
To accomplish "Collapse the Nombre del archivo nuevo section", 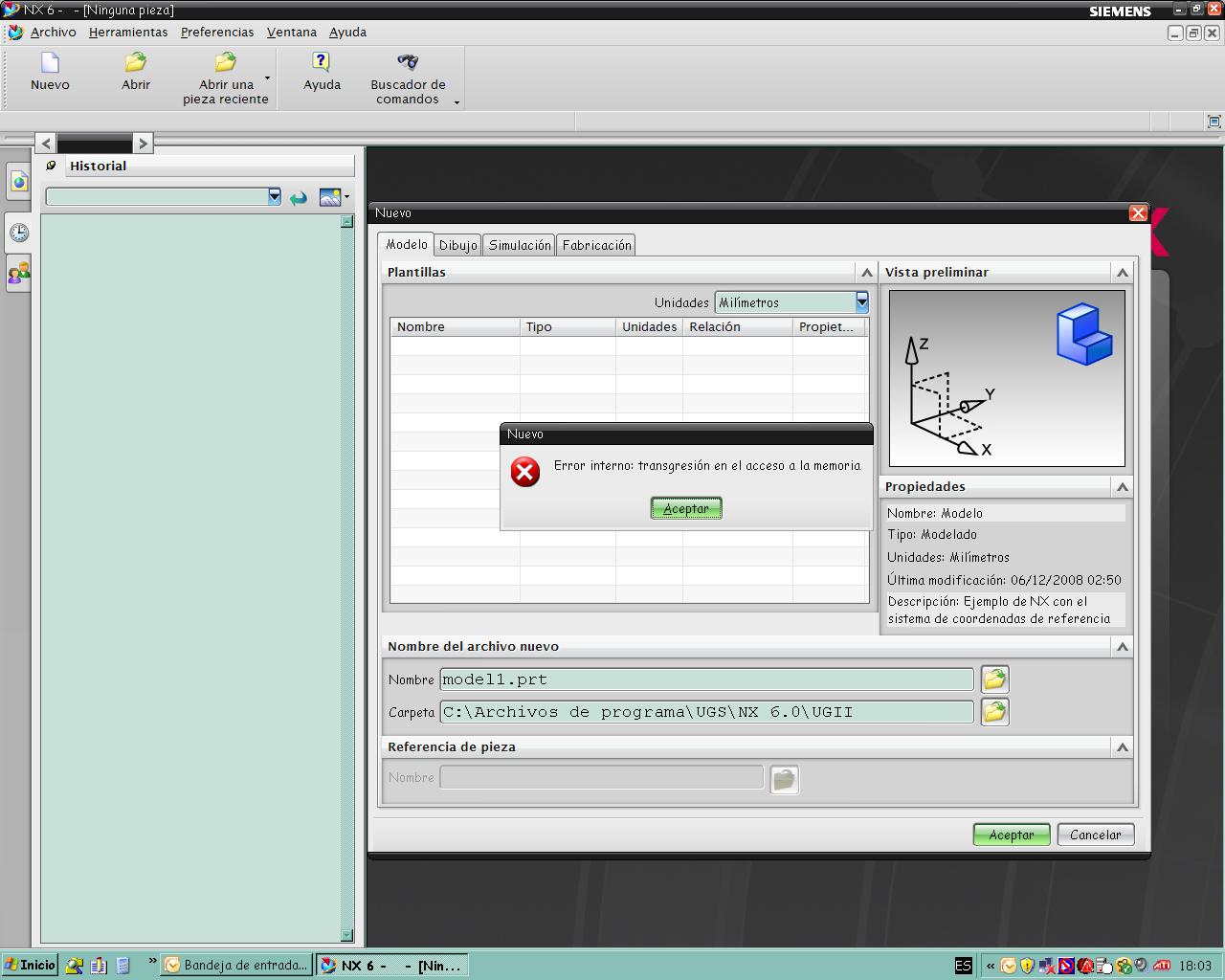I will coord(1123,647).
